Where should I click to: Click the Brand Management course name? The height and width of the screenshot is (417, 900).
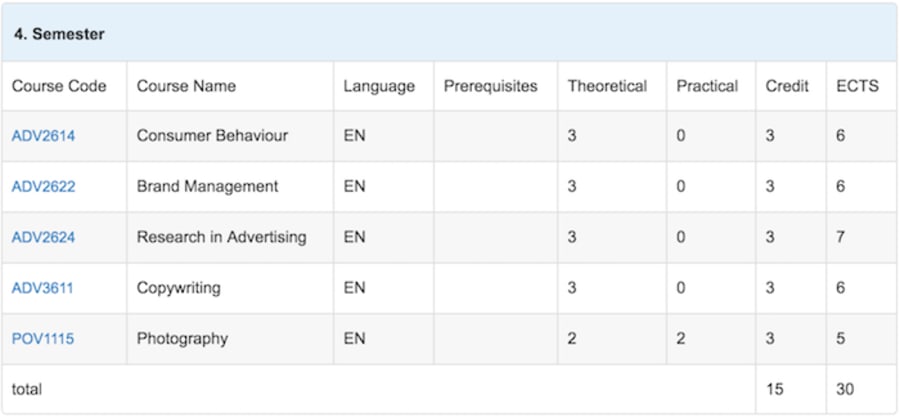click(x=207, y=186)
